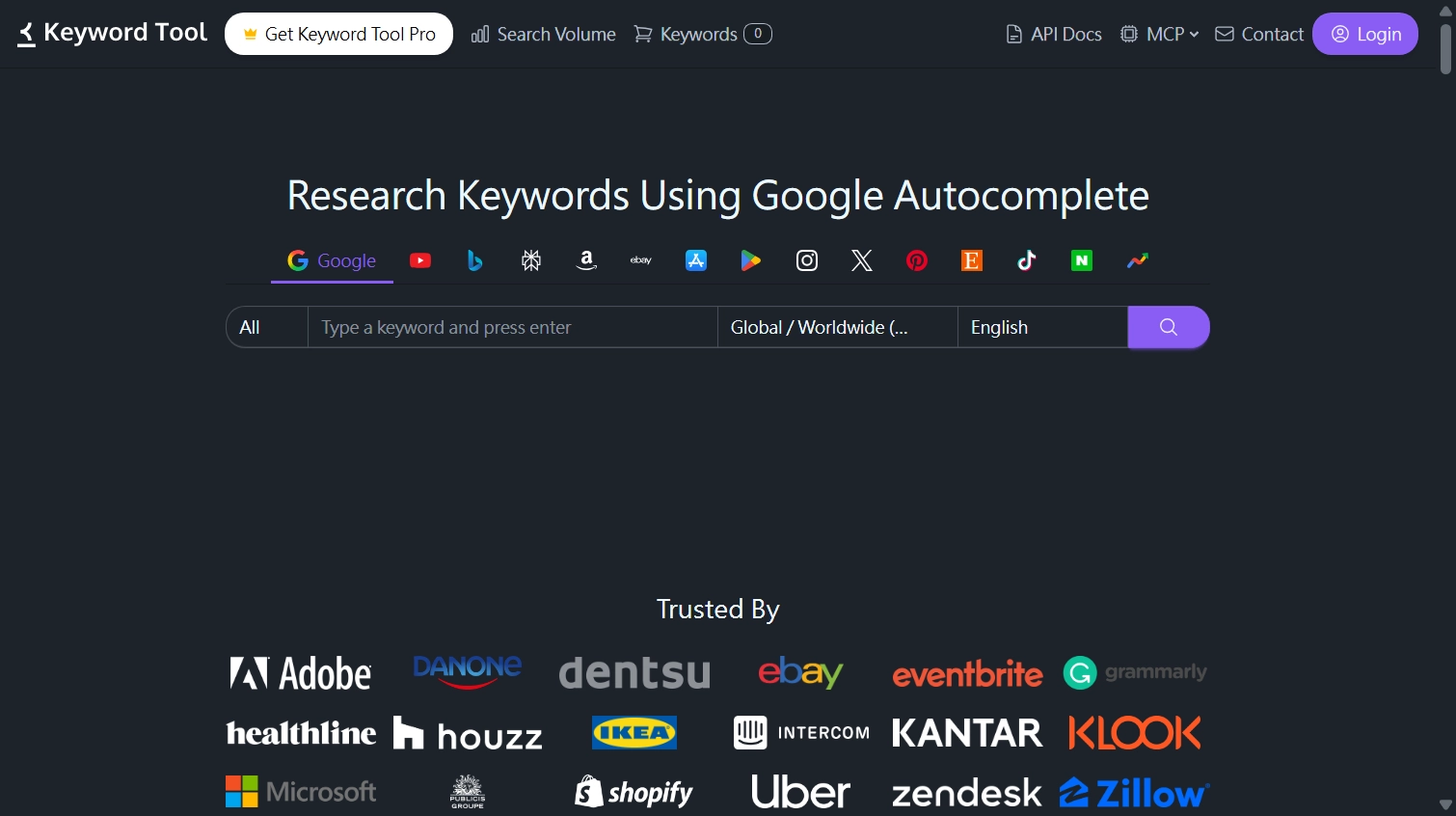Switch to the Amazon keyword tab
Image resolution: width=1456 pixels, height=816 pixels.
pos(586,260)
